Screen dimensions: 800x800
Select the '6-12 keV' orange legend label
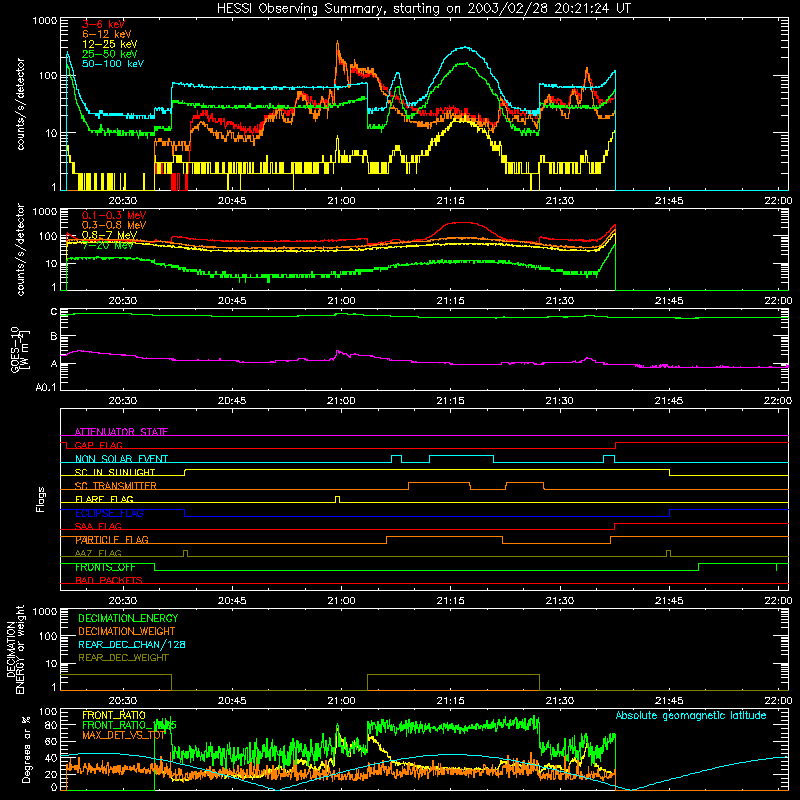107,34
